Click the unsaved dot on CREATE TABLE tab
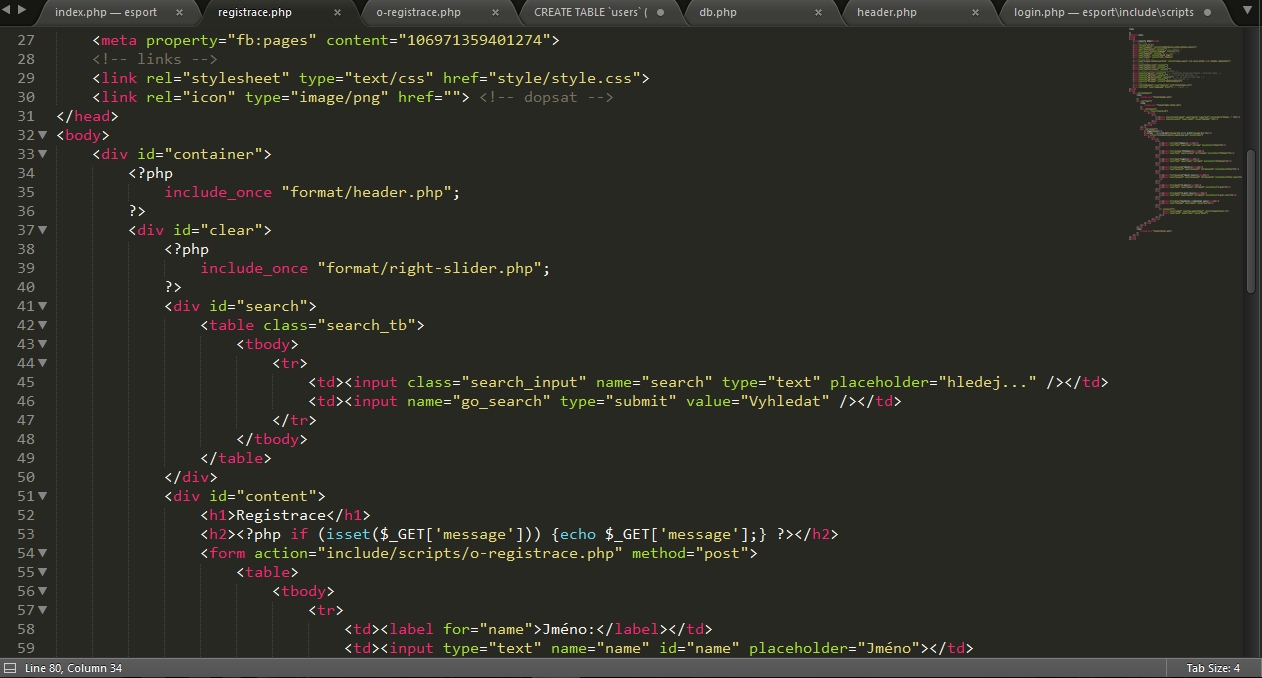The image size is (1262, 678). pyautogui.click(x=660, y=12)
